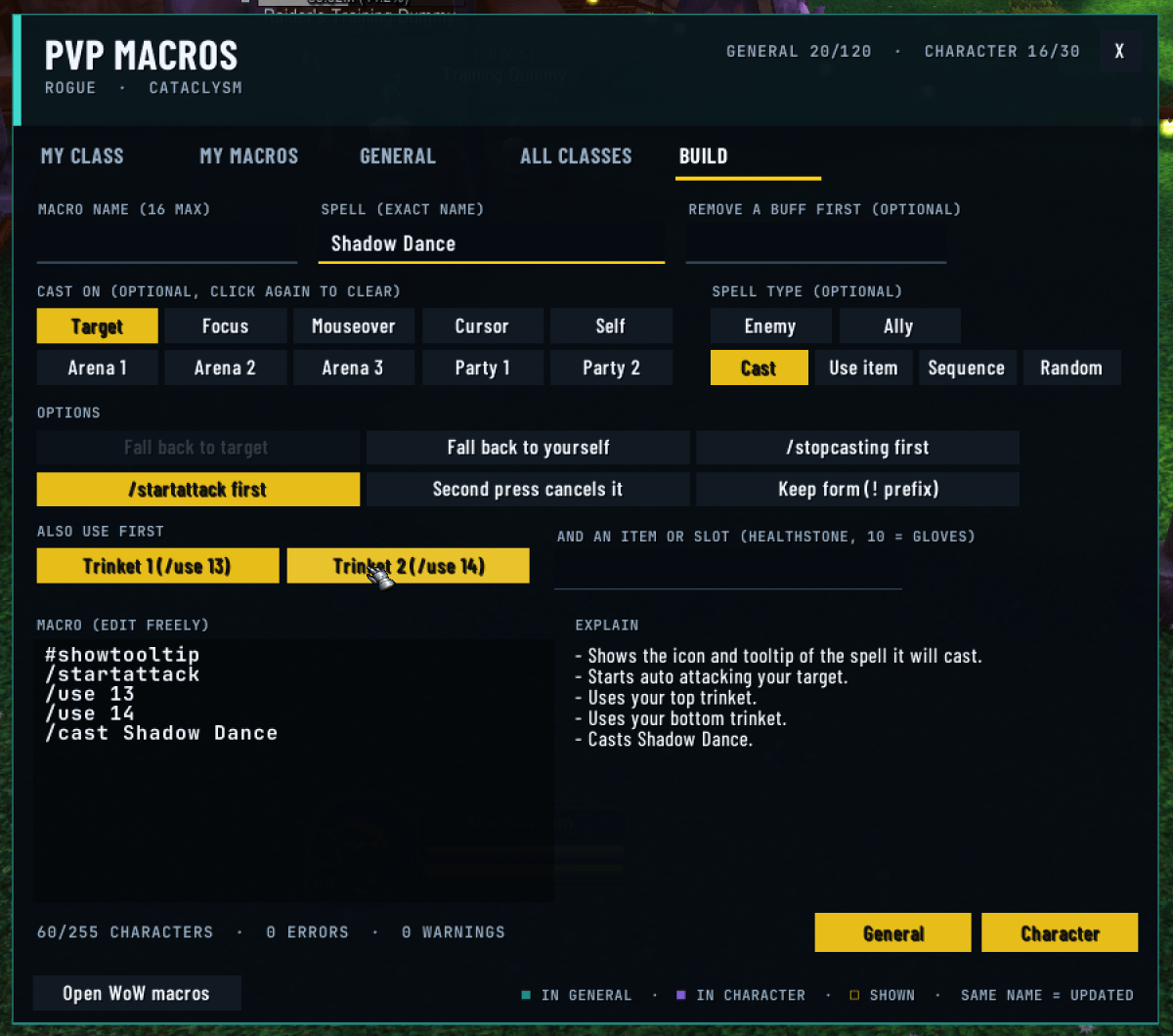Select the Cursor cast-on option
Screen dimensions: 1173x1036
click(x=482, y=326)
